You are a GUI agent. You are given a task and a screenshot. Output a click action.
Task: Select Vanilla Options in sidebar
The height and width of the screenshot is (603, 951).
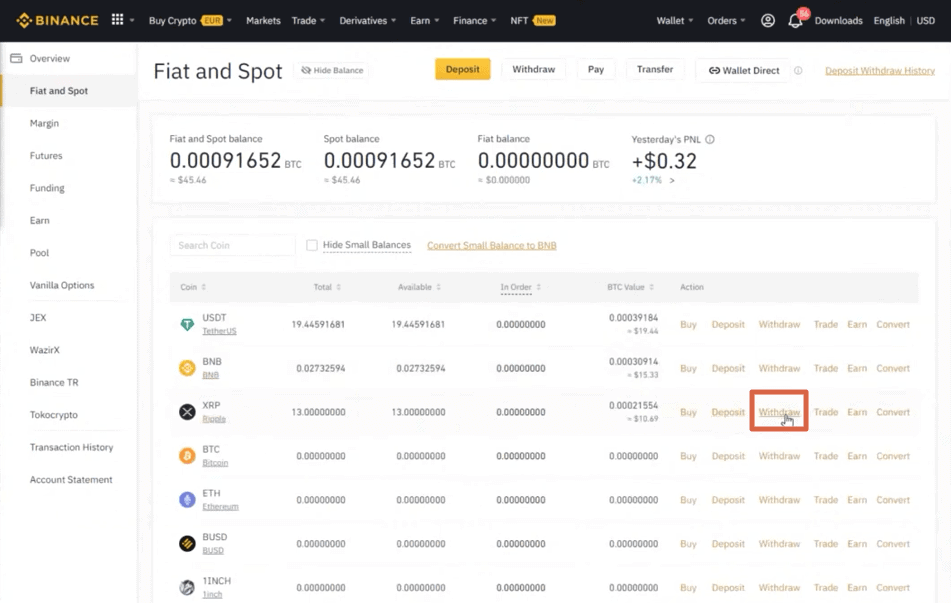[62, 285]
